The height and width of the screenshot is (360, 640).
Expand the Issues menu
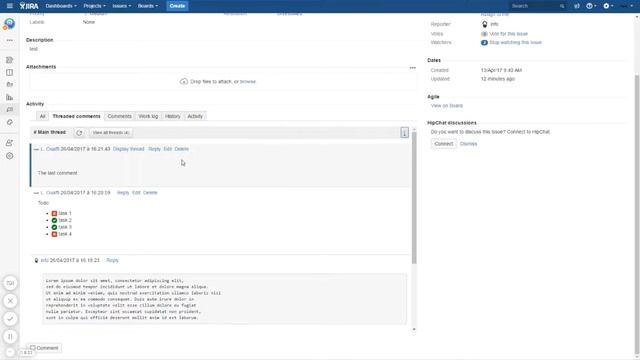click(122, 6)
